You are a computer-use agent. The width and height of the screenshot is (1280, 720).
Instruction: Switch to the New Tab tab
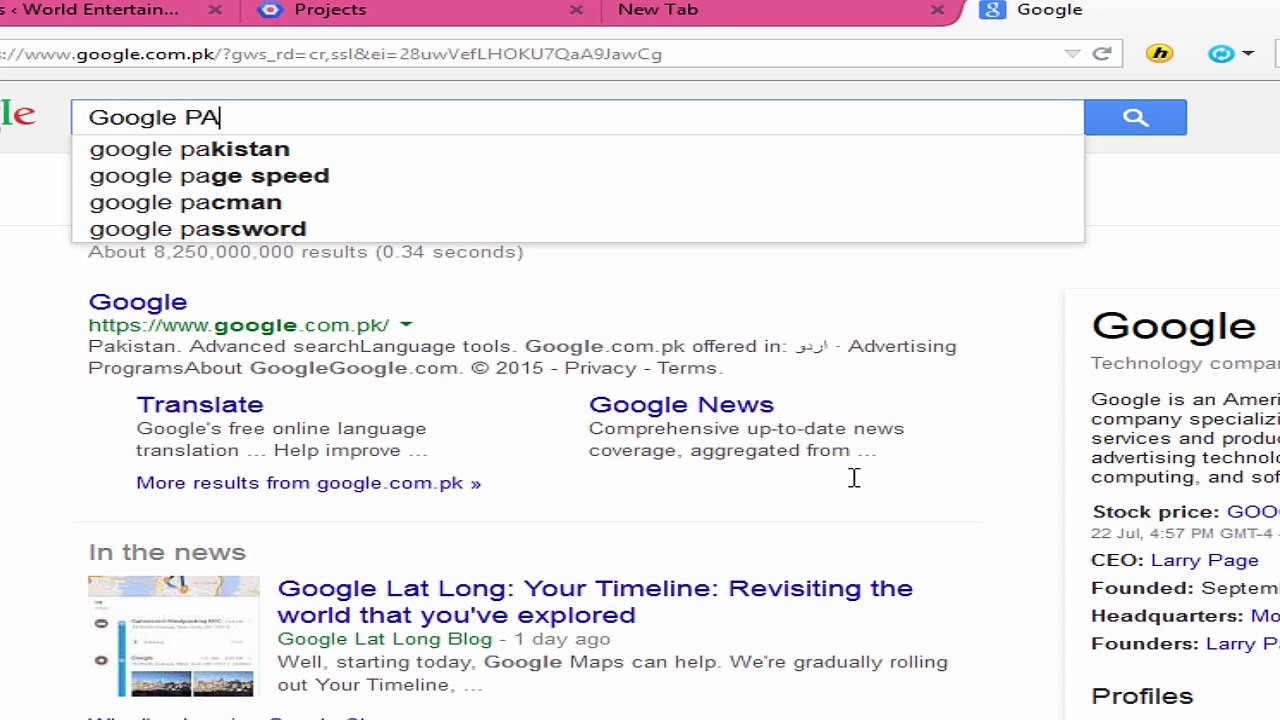pyautogui.click(x=780, y=10)
